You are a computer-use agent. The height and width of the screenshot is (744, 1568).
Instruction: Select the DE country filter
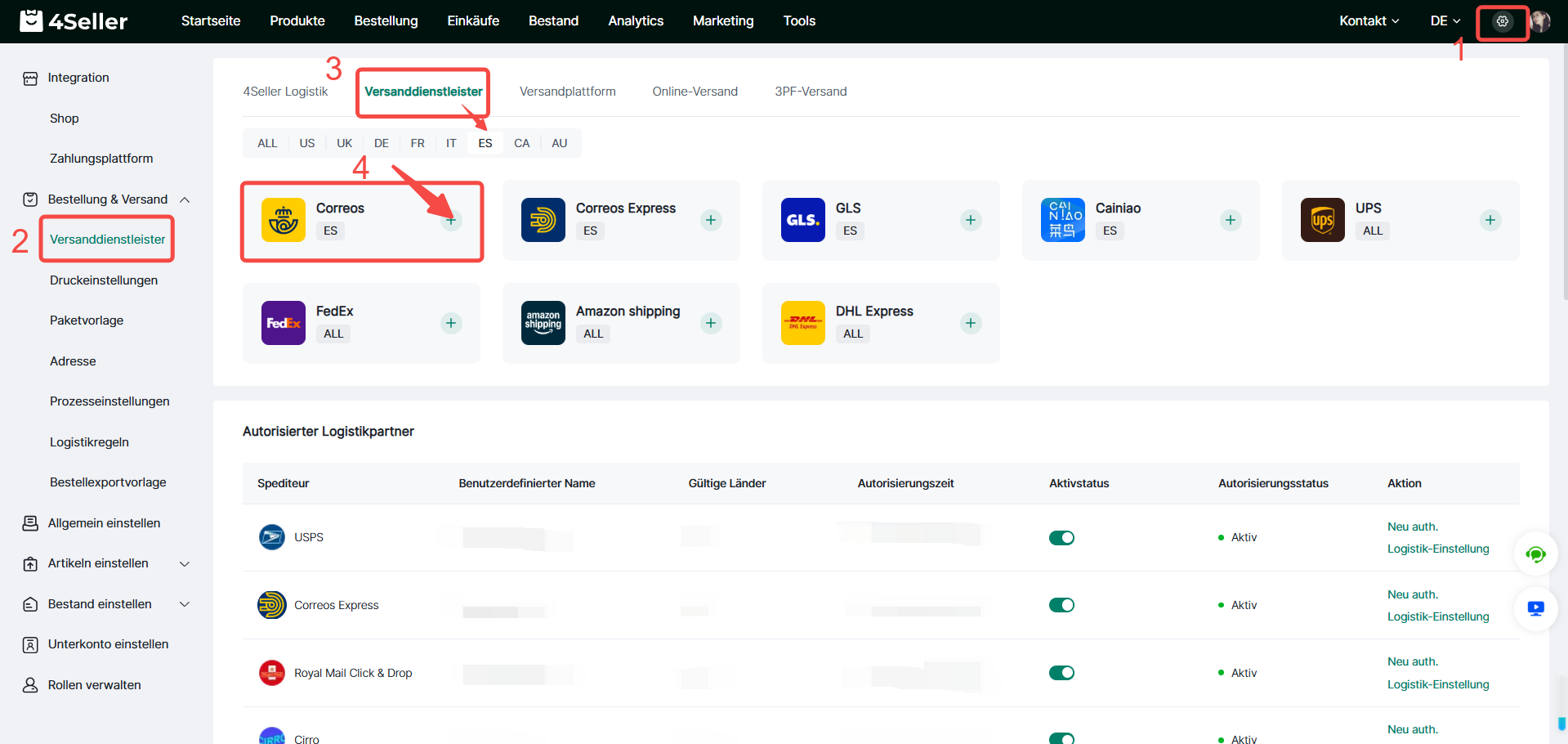(381, 143)
